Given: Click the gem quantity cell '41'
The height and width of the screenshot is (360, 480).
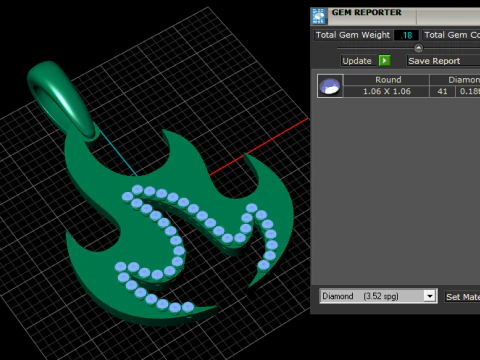Looking at the screenshot, I should [x=442, y=91].
